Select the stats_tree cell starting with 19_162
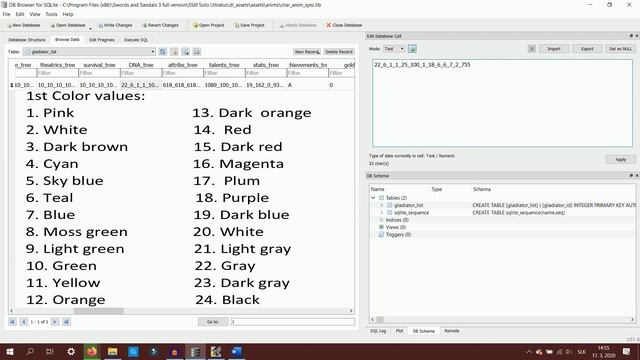The height and width of the screenshot is (360, 640). click(x=266, y=85)
